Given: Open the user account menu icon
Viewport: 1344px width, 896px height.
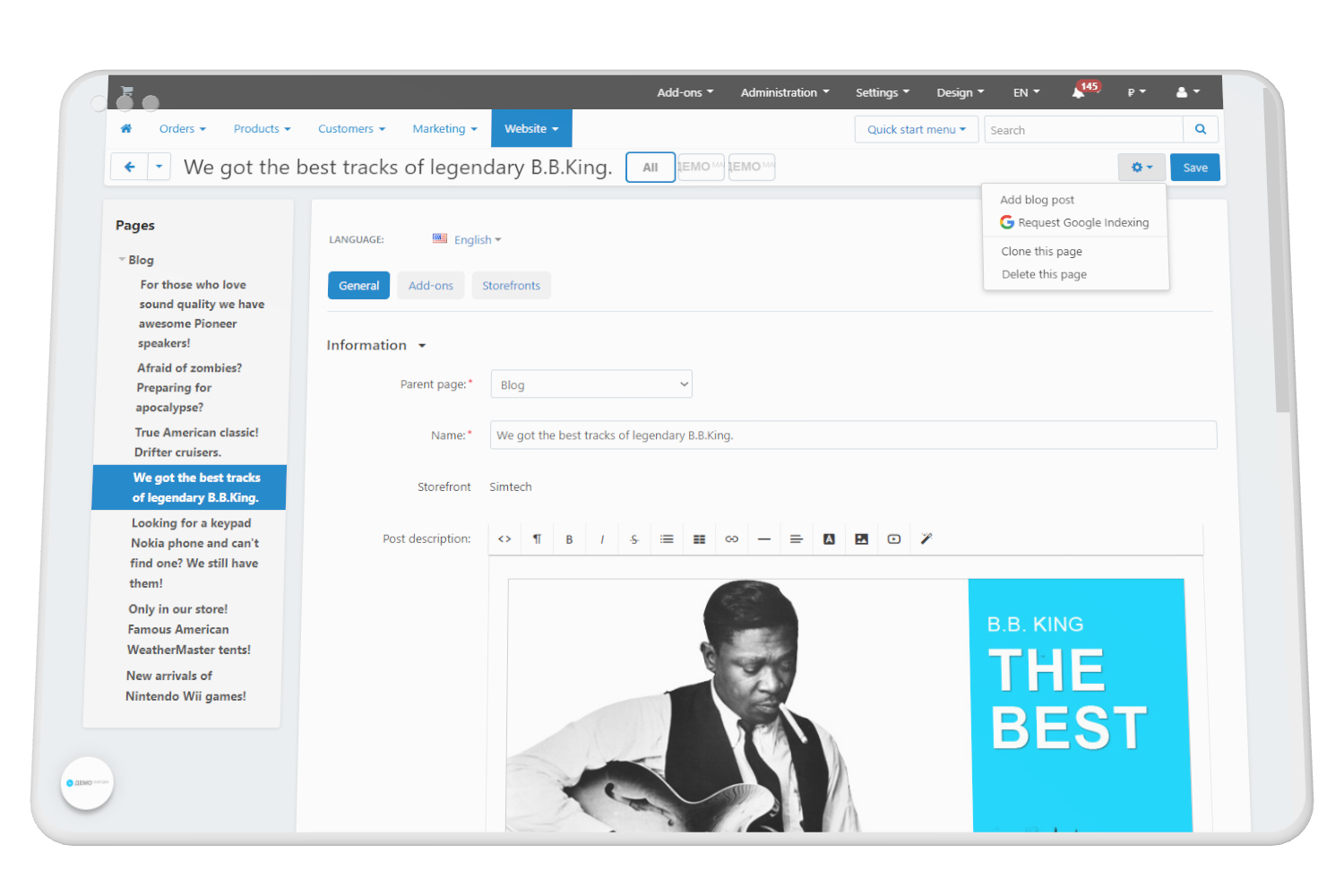Looking at the screenshot, I should click(x=1187, y=92).
